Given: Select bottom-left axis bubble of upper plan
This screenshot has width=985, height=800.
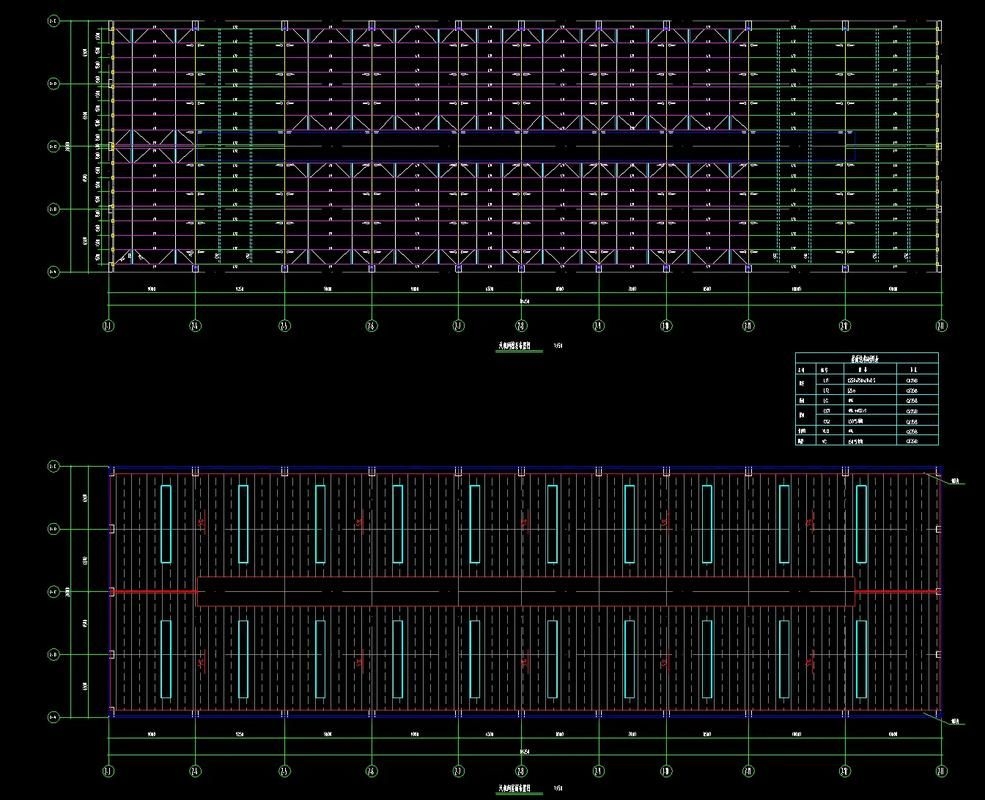Looking at the screenshot, I should point(53,270).
